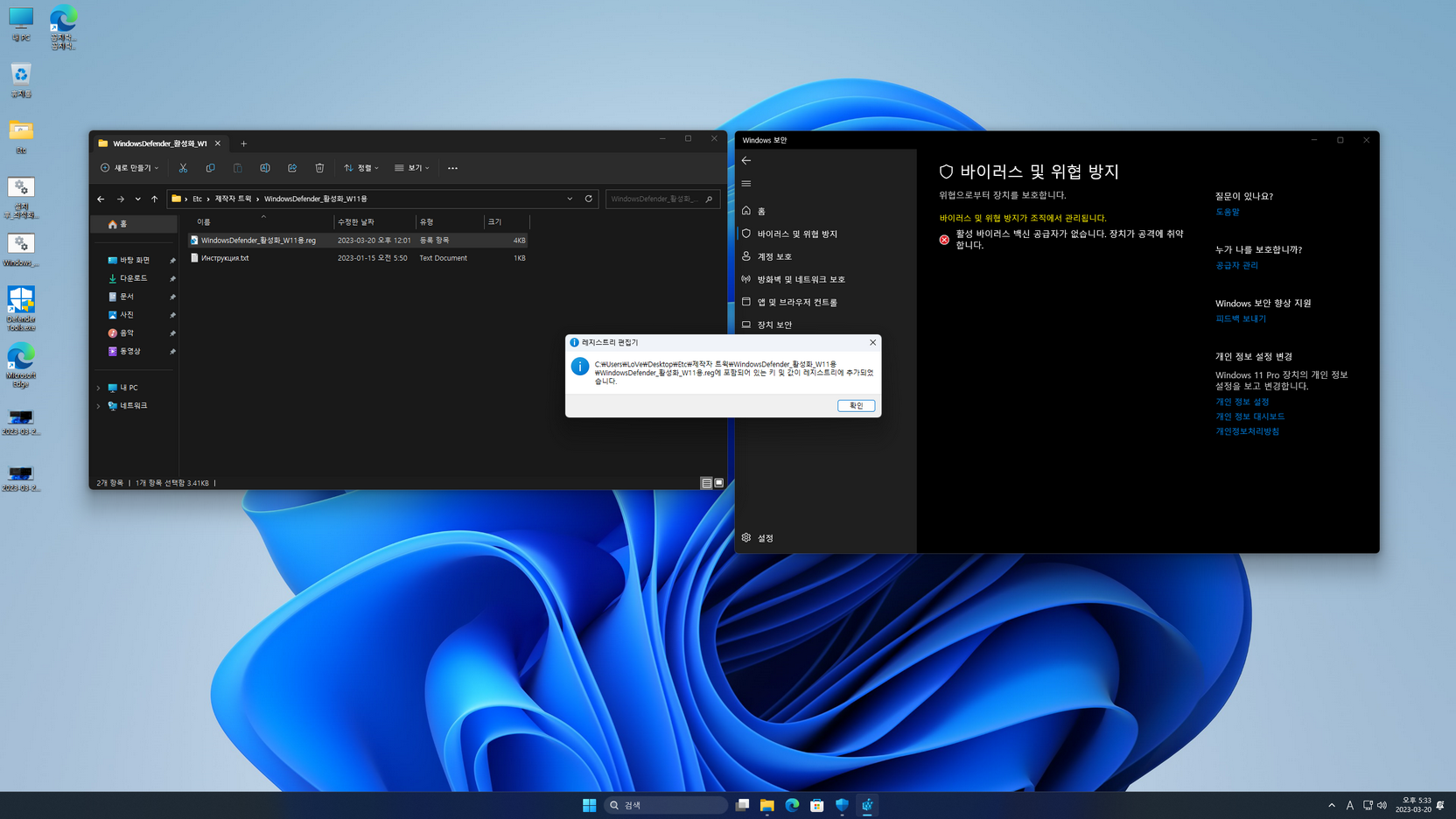1456x819 pixels.
Task: Click the WindowsDefender_활성화_W1 Explorer tab
Action: tap(159, 143)
